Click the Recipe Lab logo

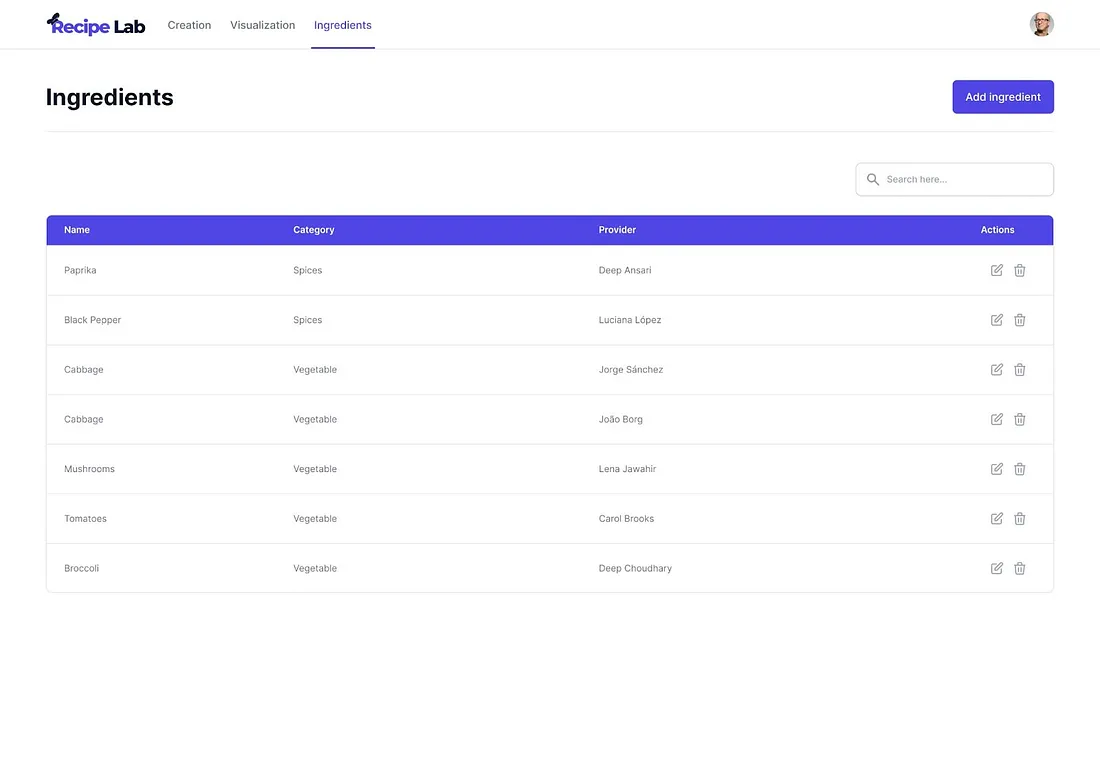(x=96, y=25)
